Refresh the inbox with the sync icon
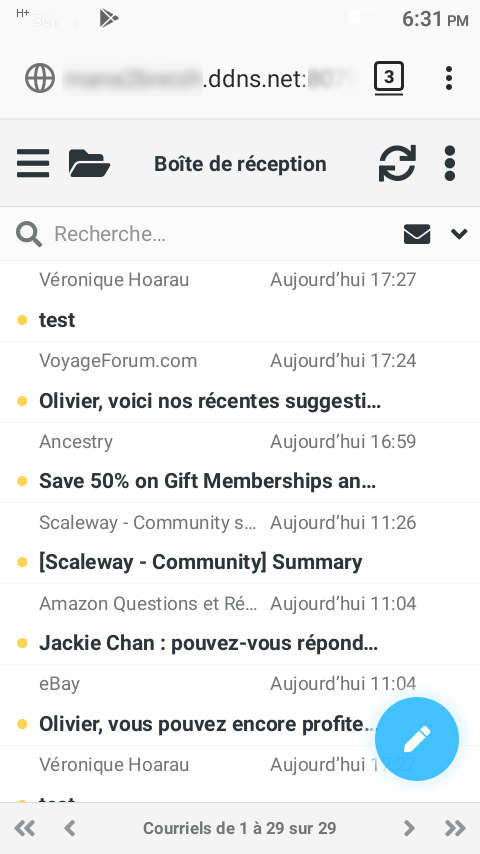This screenshot has width=480, height=854. (397, 163)
